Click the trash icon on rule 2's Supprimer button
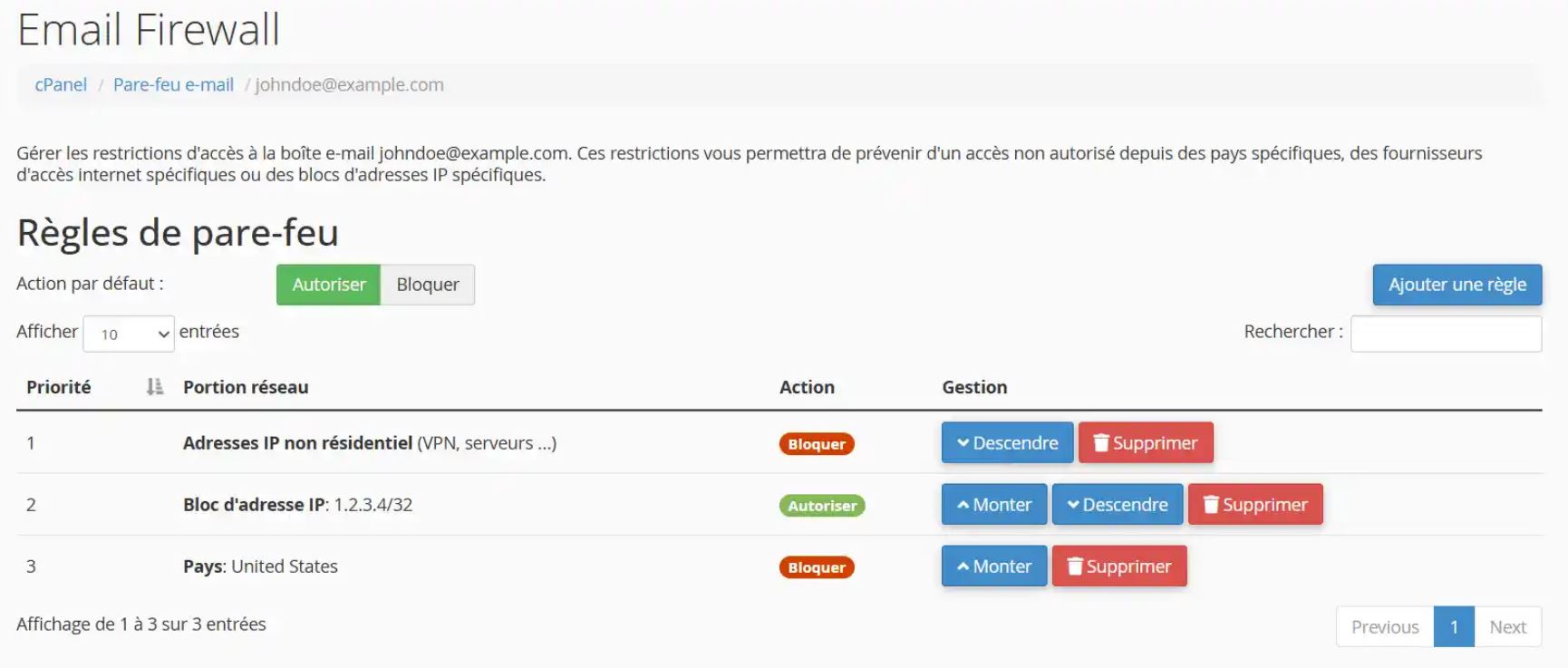Viewport: 1568px width, 668px height. pyautogui.click(x=1214, y=505)
